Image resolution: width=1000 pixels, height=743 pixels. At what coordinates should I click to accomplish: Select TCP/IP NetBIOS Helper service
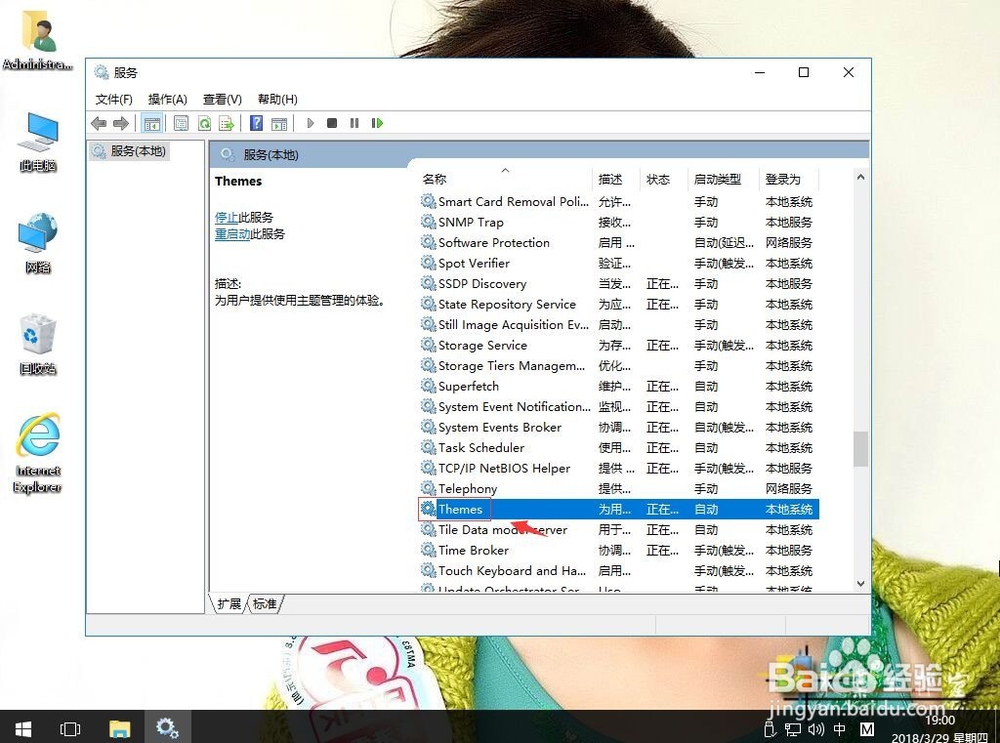619,469
